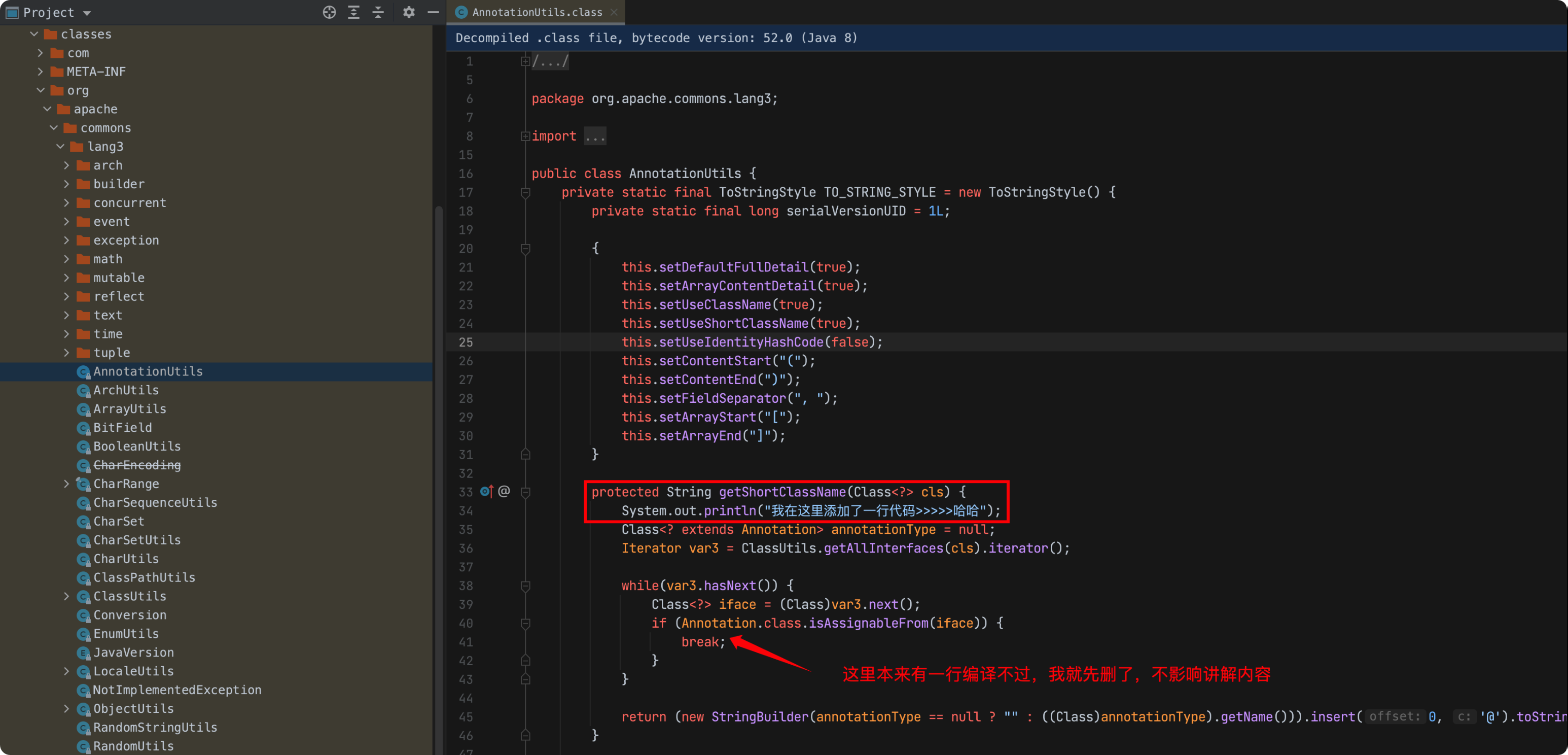Open Project panel settings gear
This screenshot has height=755, width=1568.
[409, 12]
